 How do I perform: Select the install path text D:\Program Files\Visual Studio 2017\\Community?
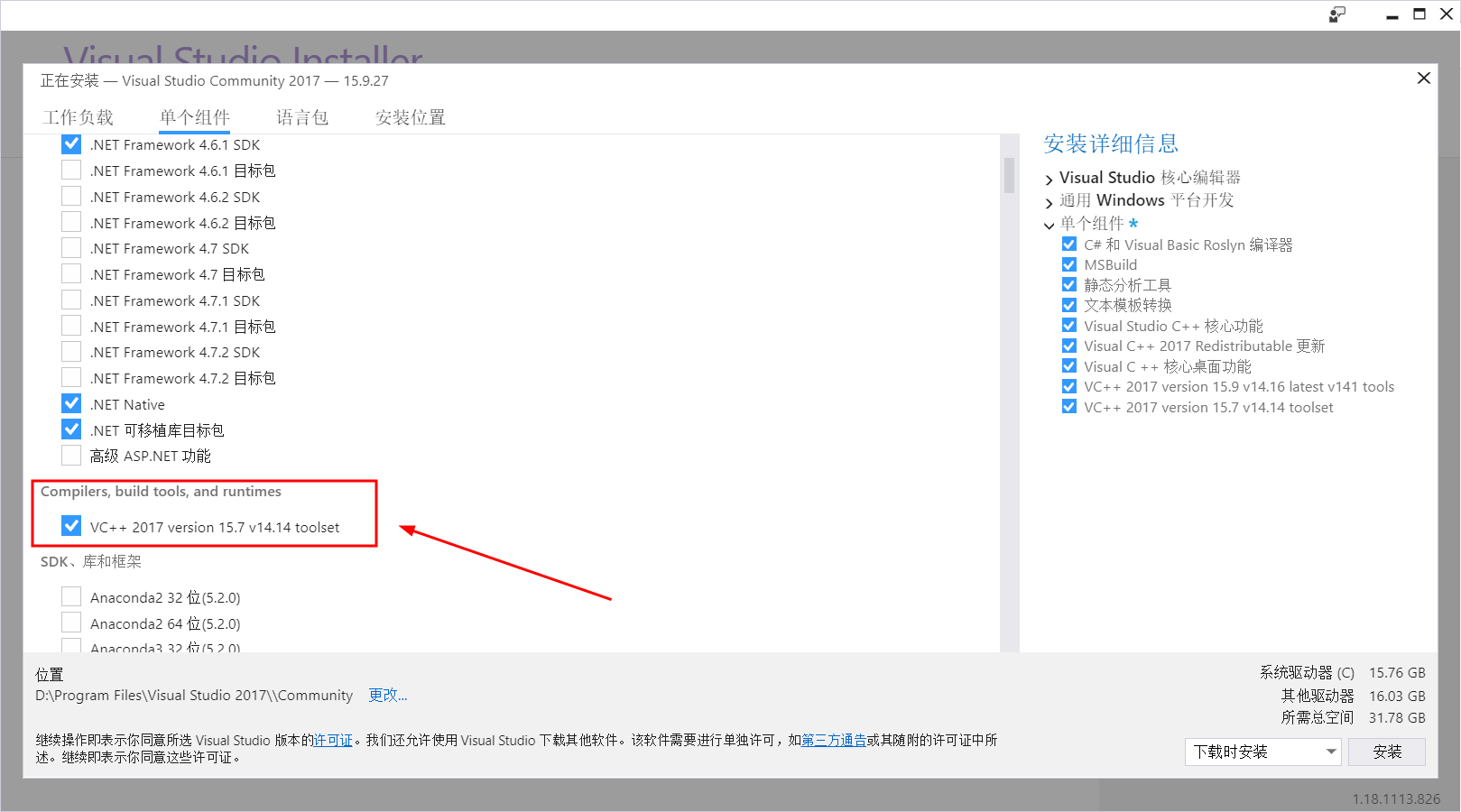(x=194, y=695)
